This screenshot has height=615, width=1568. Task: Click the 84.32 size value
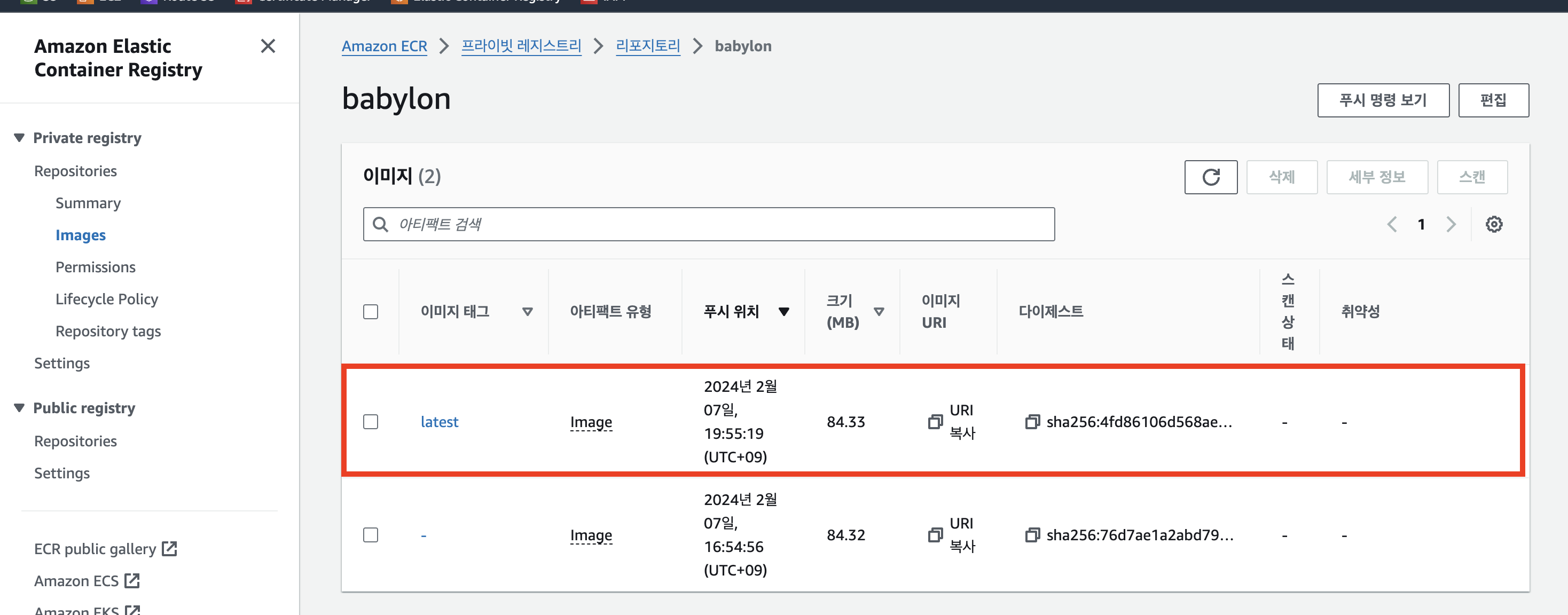(x=845, y=535)
